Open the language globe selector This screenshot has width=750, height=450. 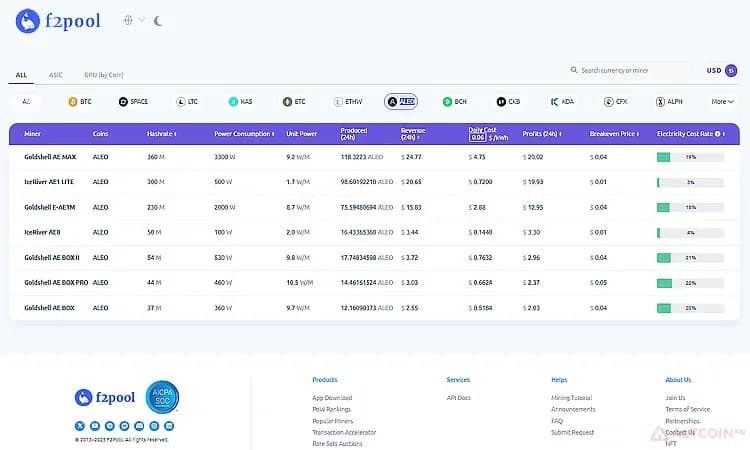point(128,20)
